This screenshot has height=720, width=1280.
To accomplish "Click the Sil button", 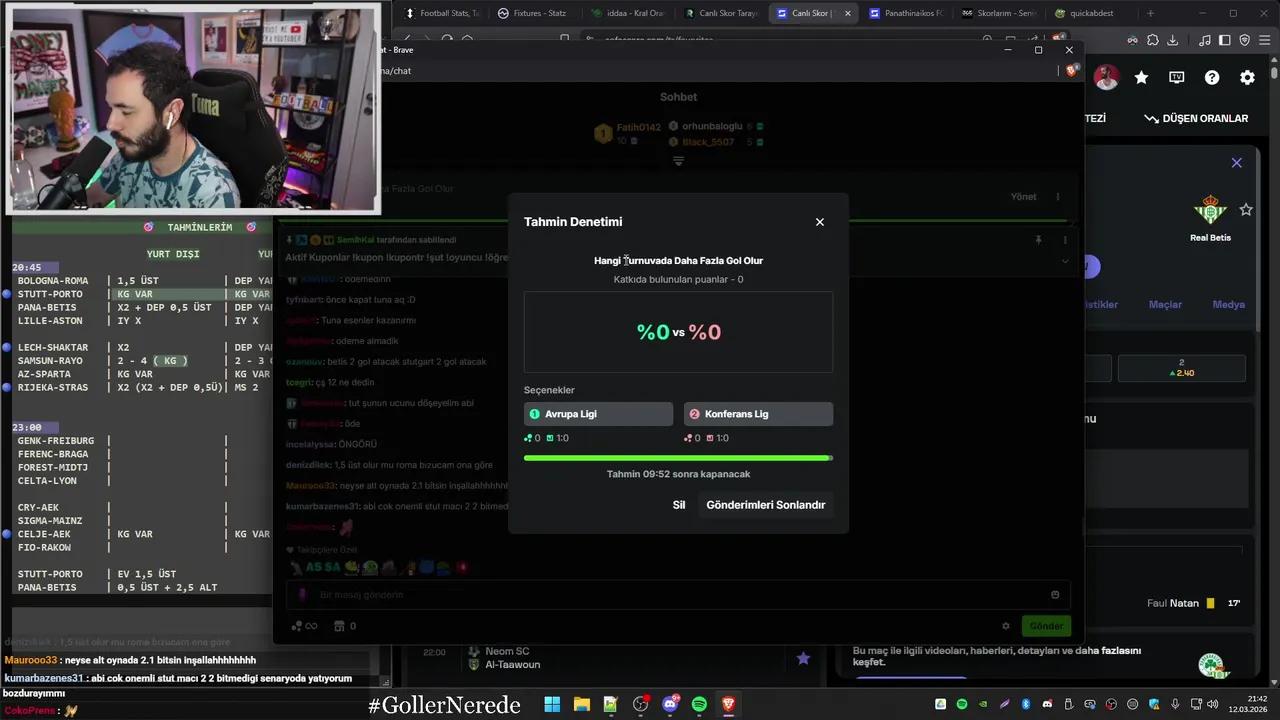I will (x=679, y=505).
